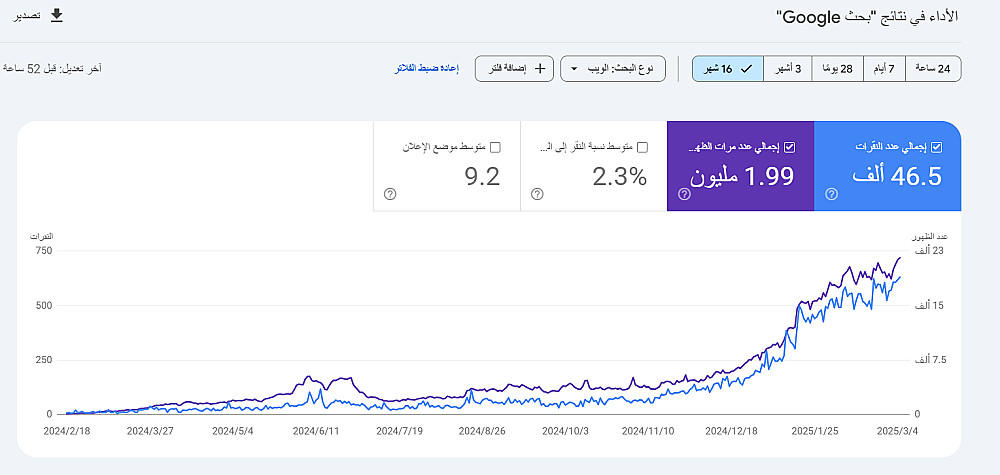Enable the average position checkbox
Image resolution: width=1000 pixels, height=475 pixels.
point(495,147)
